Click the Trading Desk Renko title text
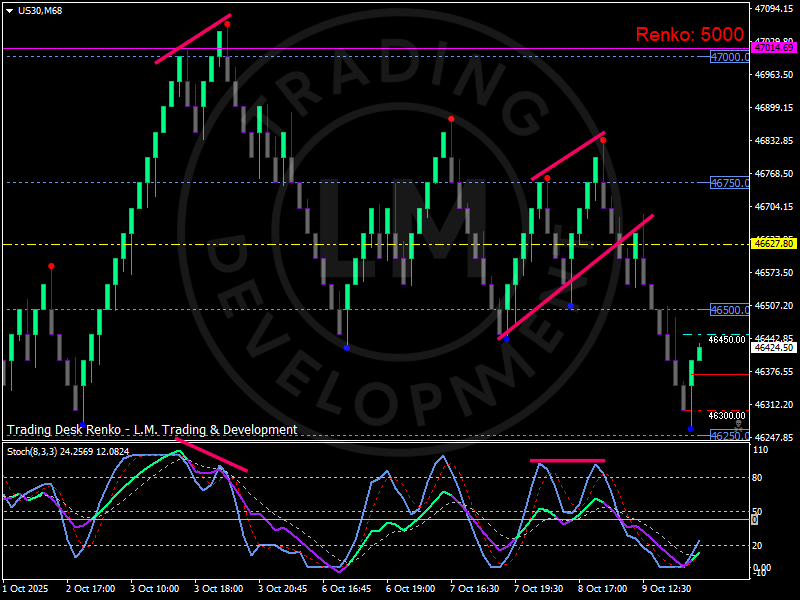800x600 pixels. click(x=152, y=430)
